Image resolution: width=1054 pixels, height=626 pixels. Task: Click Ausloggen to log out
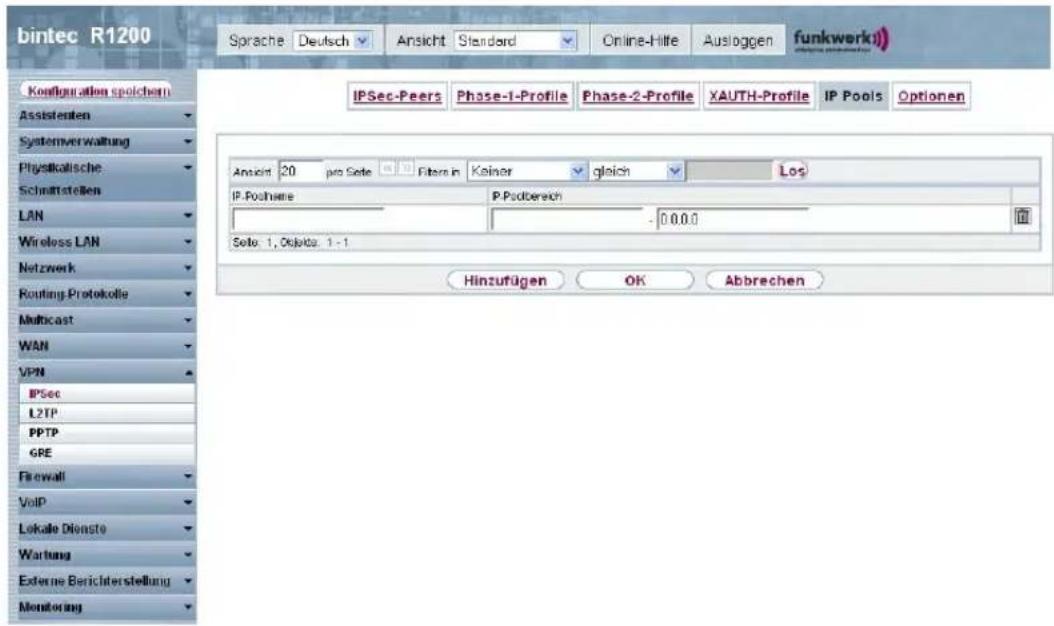(x=738, y=41)
